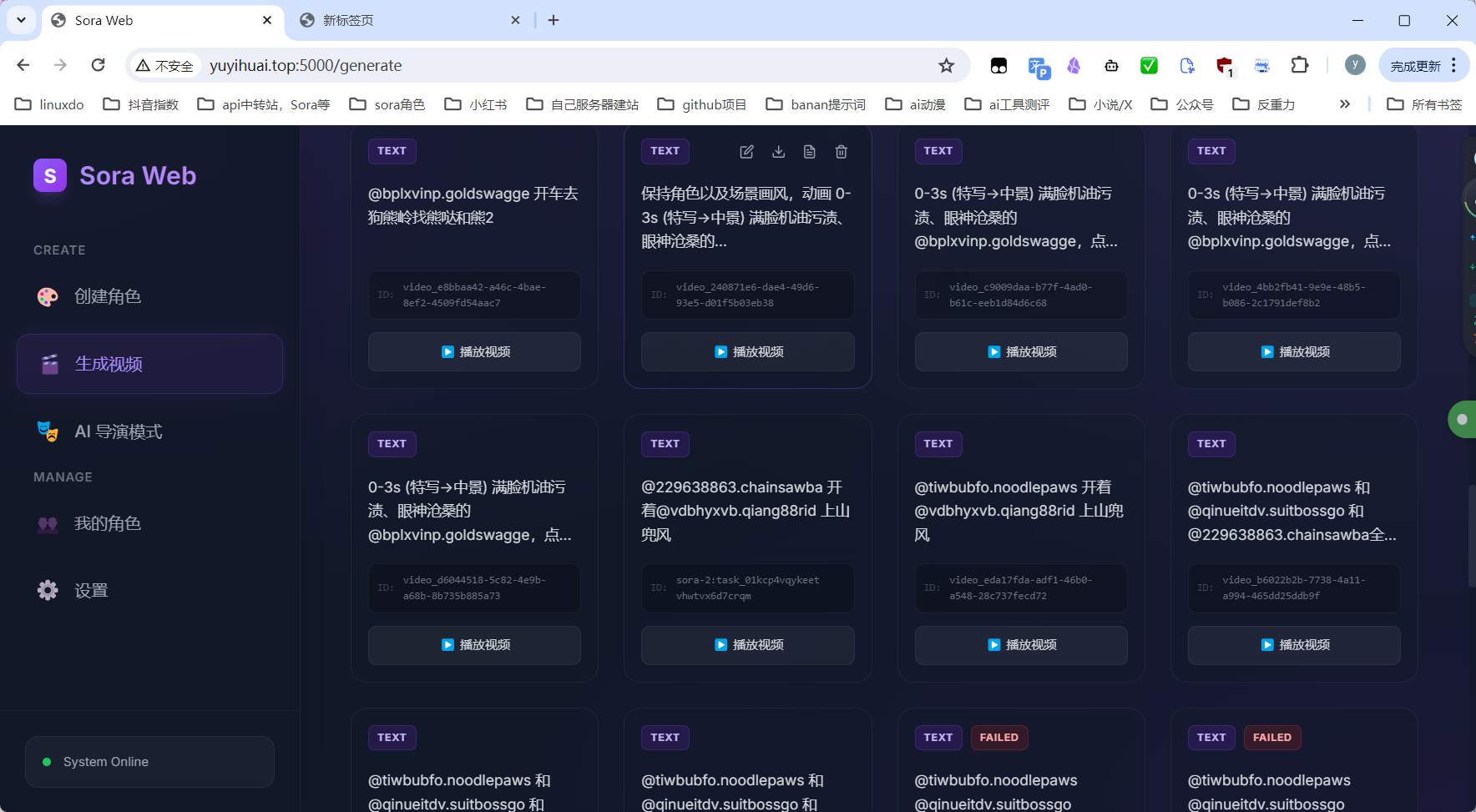This screenshot has height=812, width=1476.
Task: Click the edit icon on the hovered card
Action: 746,151
